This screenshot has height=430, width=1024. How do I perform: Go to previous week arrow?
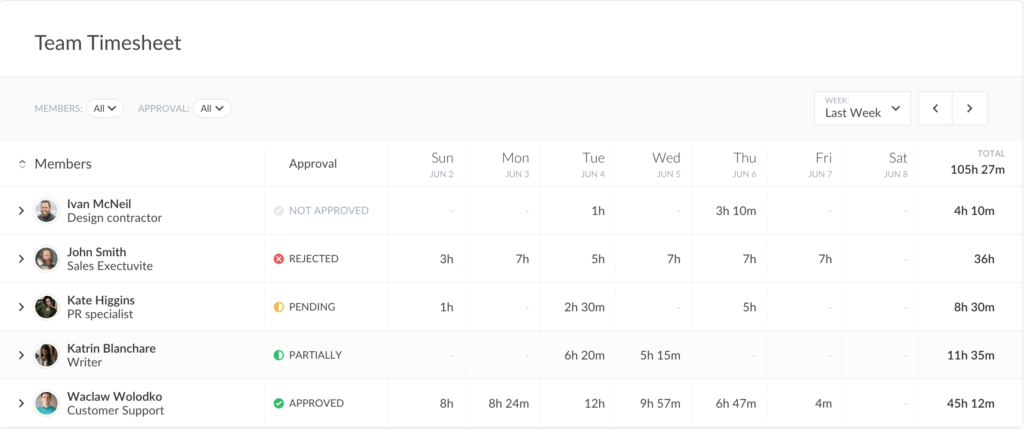point(935,108)
